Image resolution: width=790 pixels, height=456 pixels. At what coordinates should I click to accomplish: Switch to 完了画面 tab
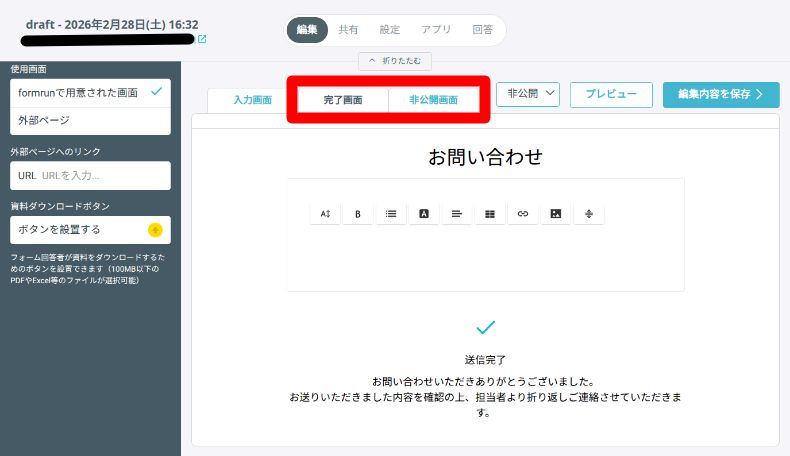(343, 100)
